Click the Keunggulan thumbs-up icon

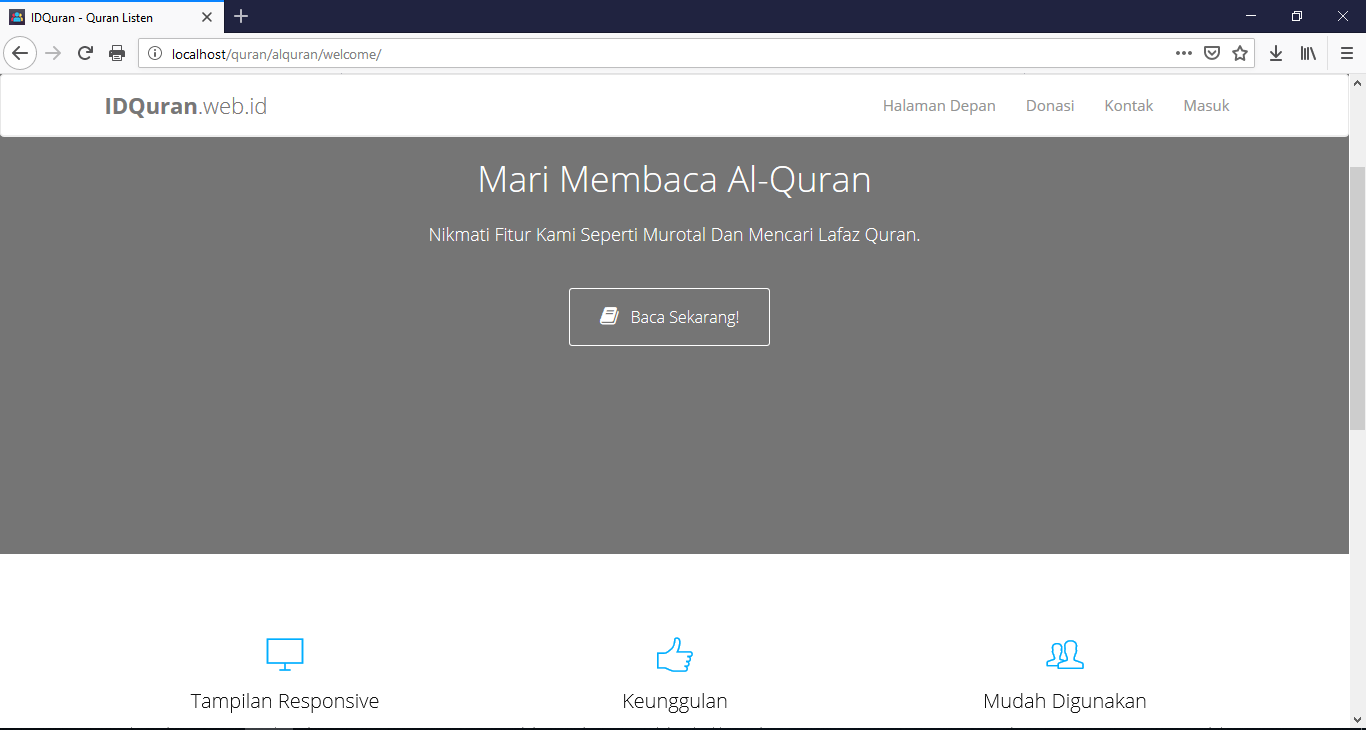click(675, 654)
